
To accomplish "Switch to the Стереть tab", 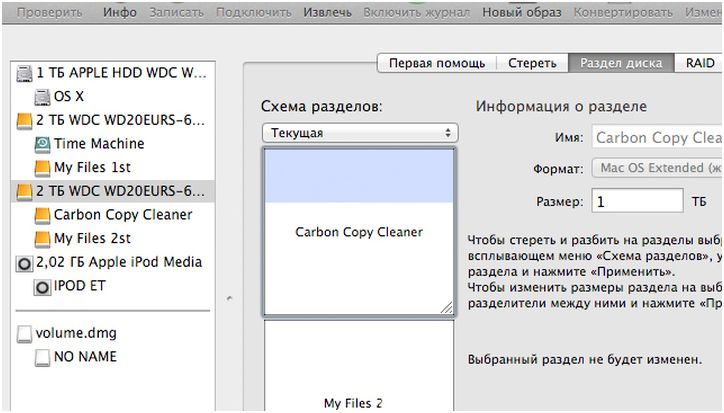I will pyautogui.click(x=532, y=63).
